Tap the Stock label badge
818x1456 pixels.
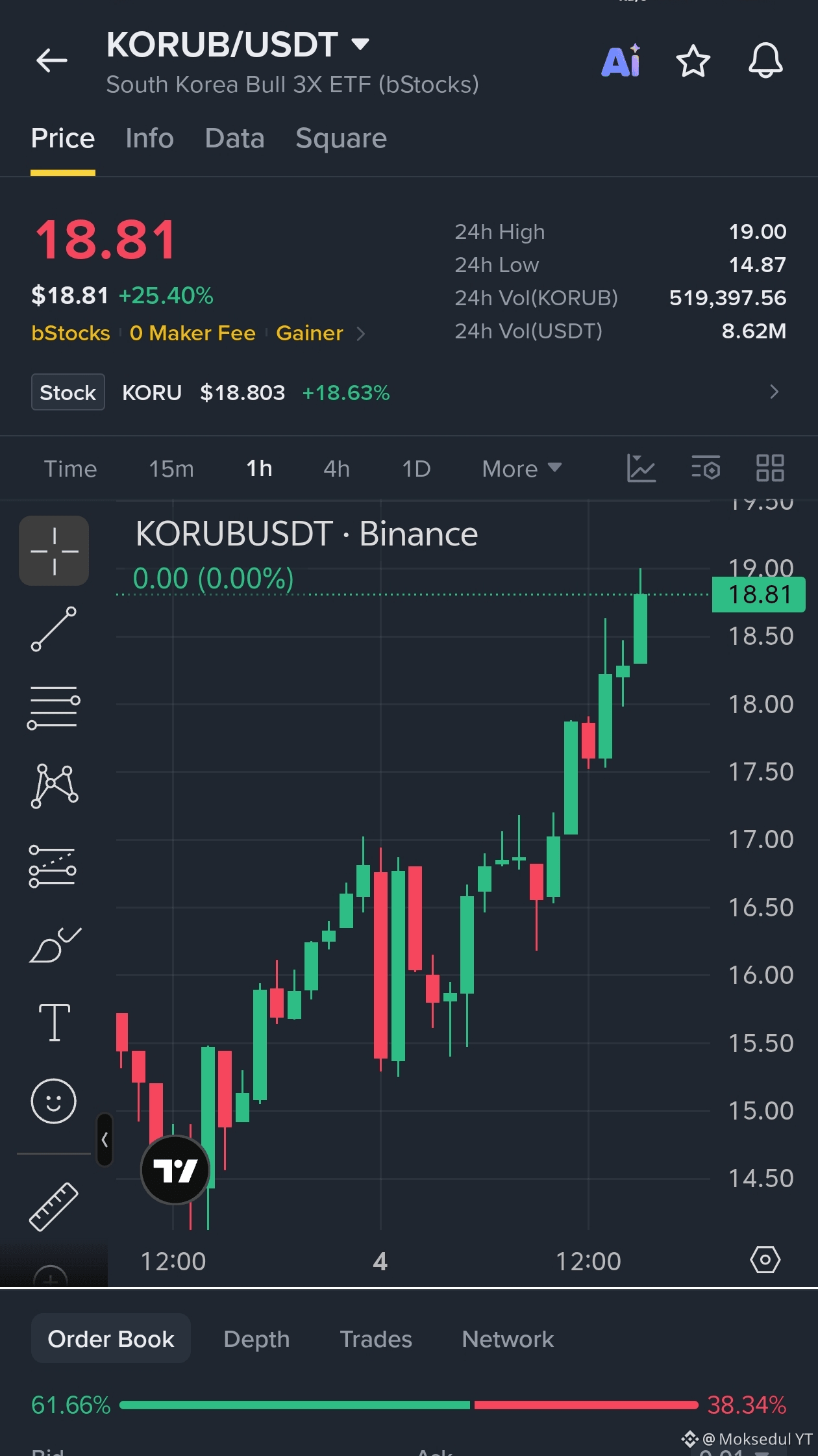pyautogui.click(x=68, y=392)
